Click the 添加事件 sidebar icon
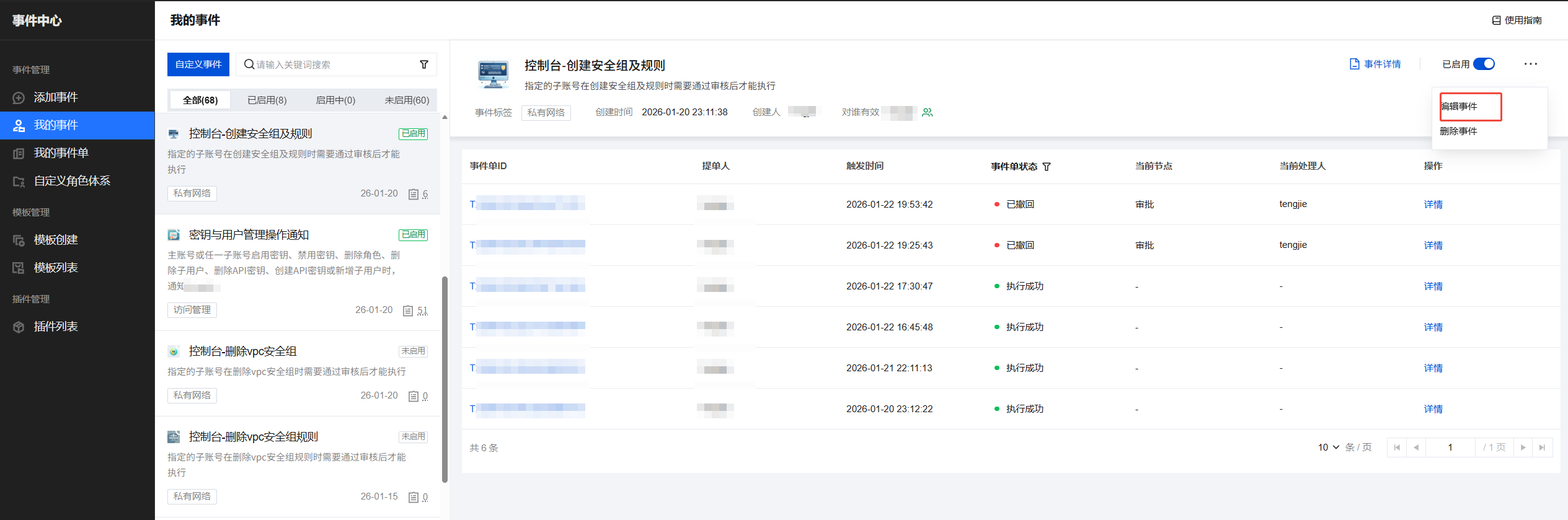The image size is (1568, 520). tap(19, 98)
